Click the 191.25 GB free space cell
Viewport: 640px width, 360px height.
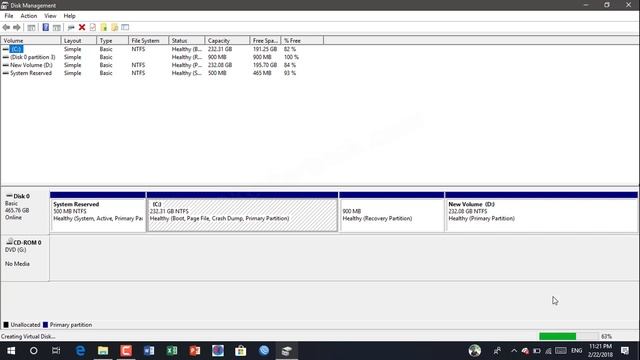click(x=264, y=49)
